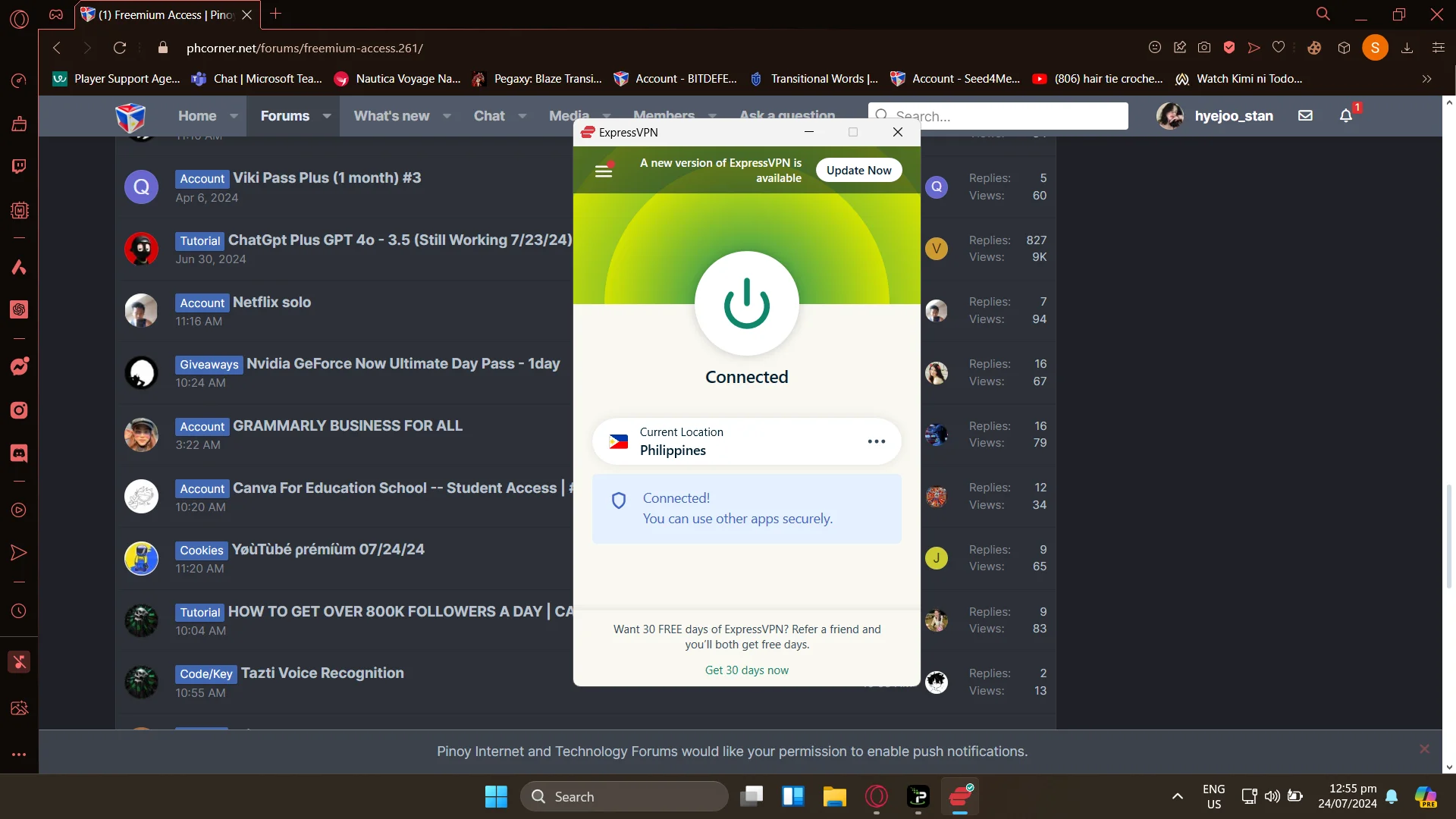The image size is (1456, 819).
Task: Open new tab search magnifier icon
Action: (x=1323, y=14)
